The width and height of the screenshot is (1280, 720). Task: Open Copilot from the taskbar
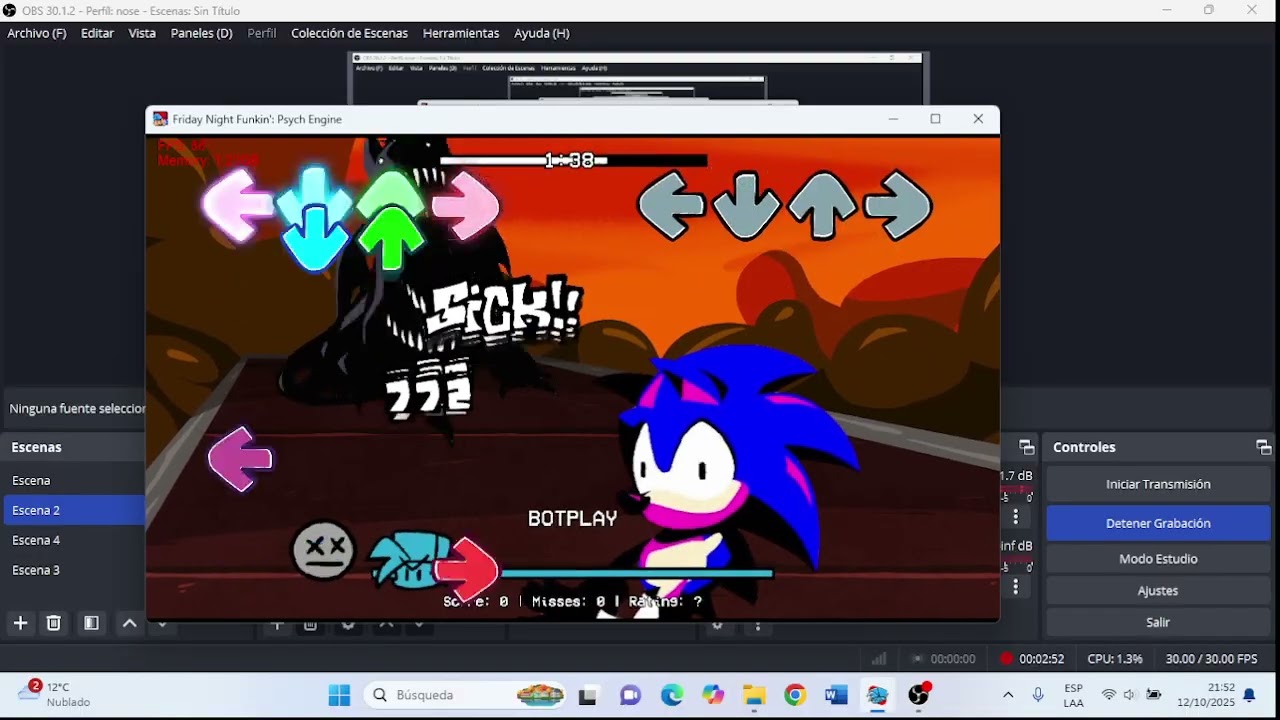[713, 695]
